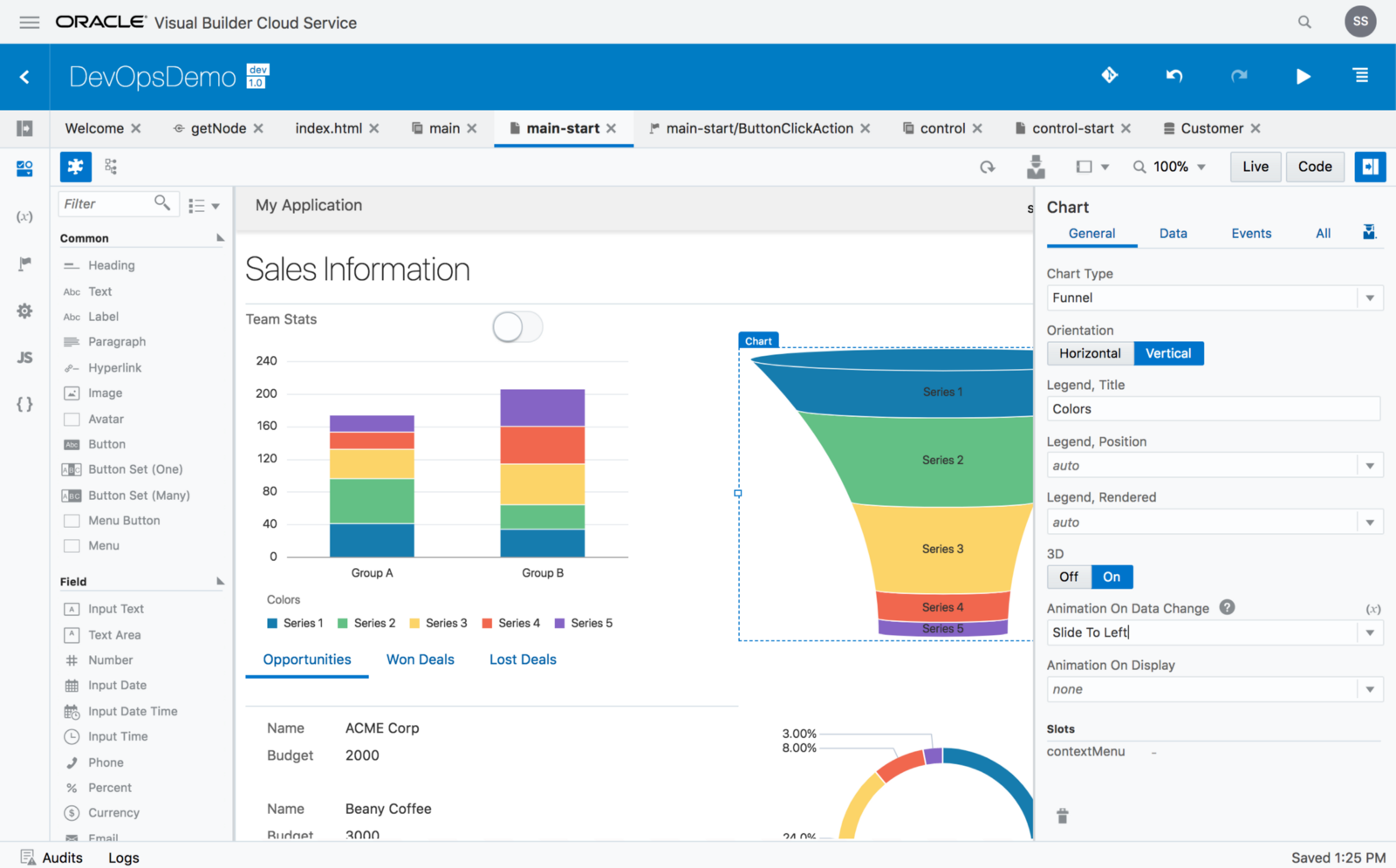Select the Components puzzle-piece icon
The image size is (1396, 868).
pos(75,167)
